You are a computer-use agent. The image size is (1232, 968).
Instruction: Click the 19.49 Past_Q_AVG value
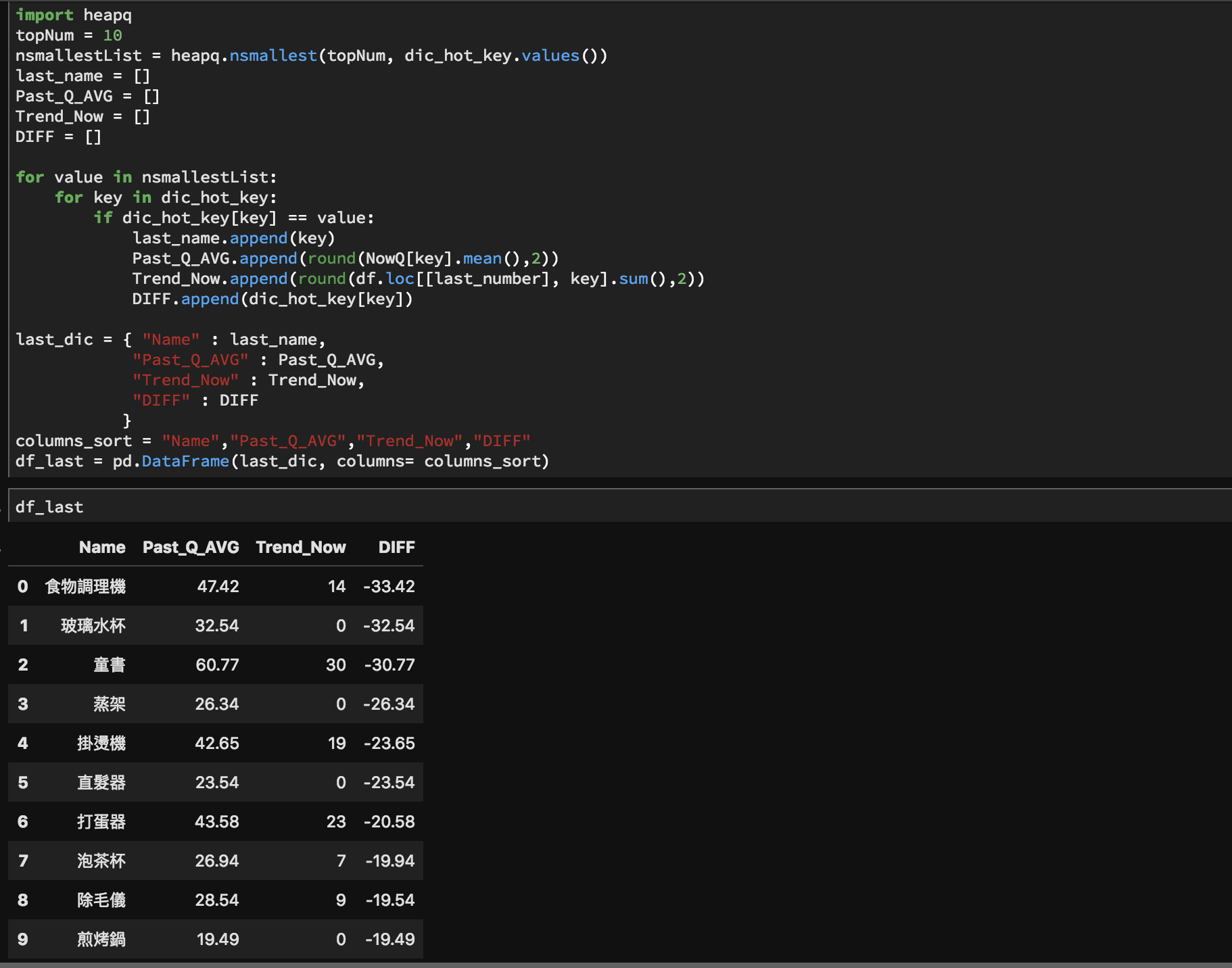click(218, 939)
